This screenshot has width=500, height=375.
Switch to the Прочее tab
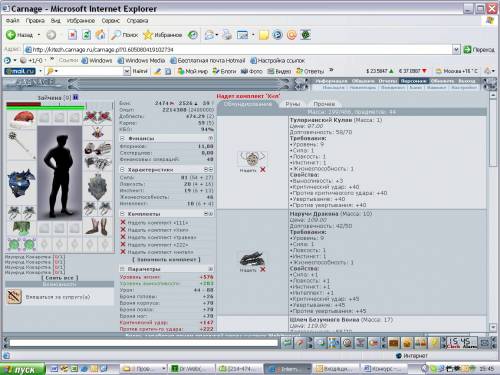(324, 104)
